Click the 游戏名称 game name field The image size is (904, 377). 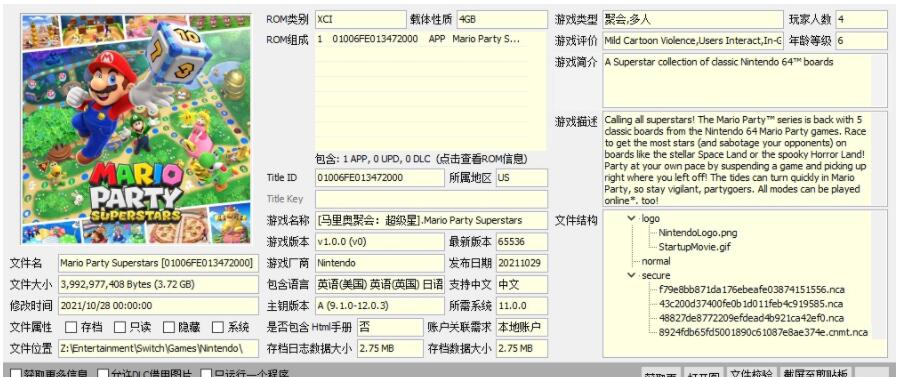tap(431, 220)
